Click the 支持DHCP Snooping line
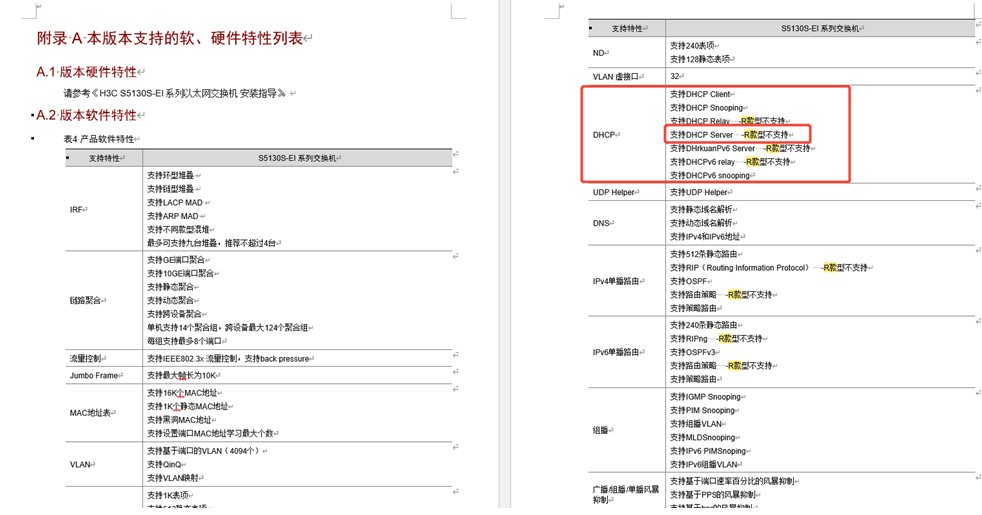This screenshot has height=515, width=982. click(706, 108)
